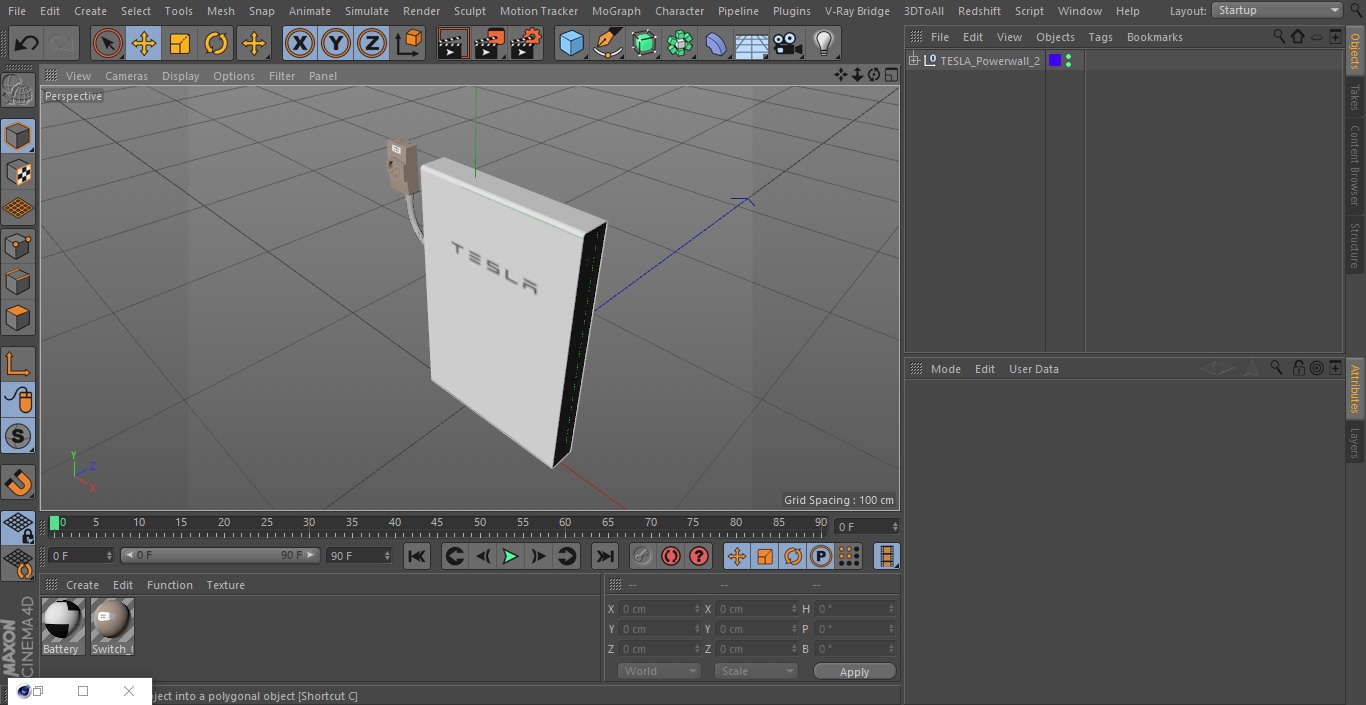This screenshot has height=705, width=1366.
Task: Step the H rotation value arrows
Action: click(892, 609)
